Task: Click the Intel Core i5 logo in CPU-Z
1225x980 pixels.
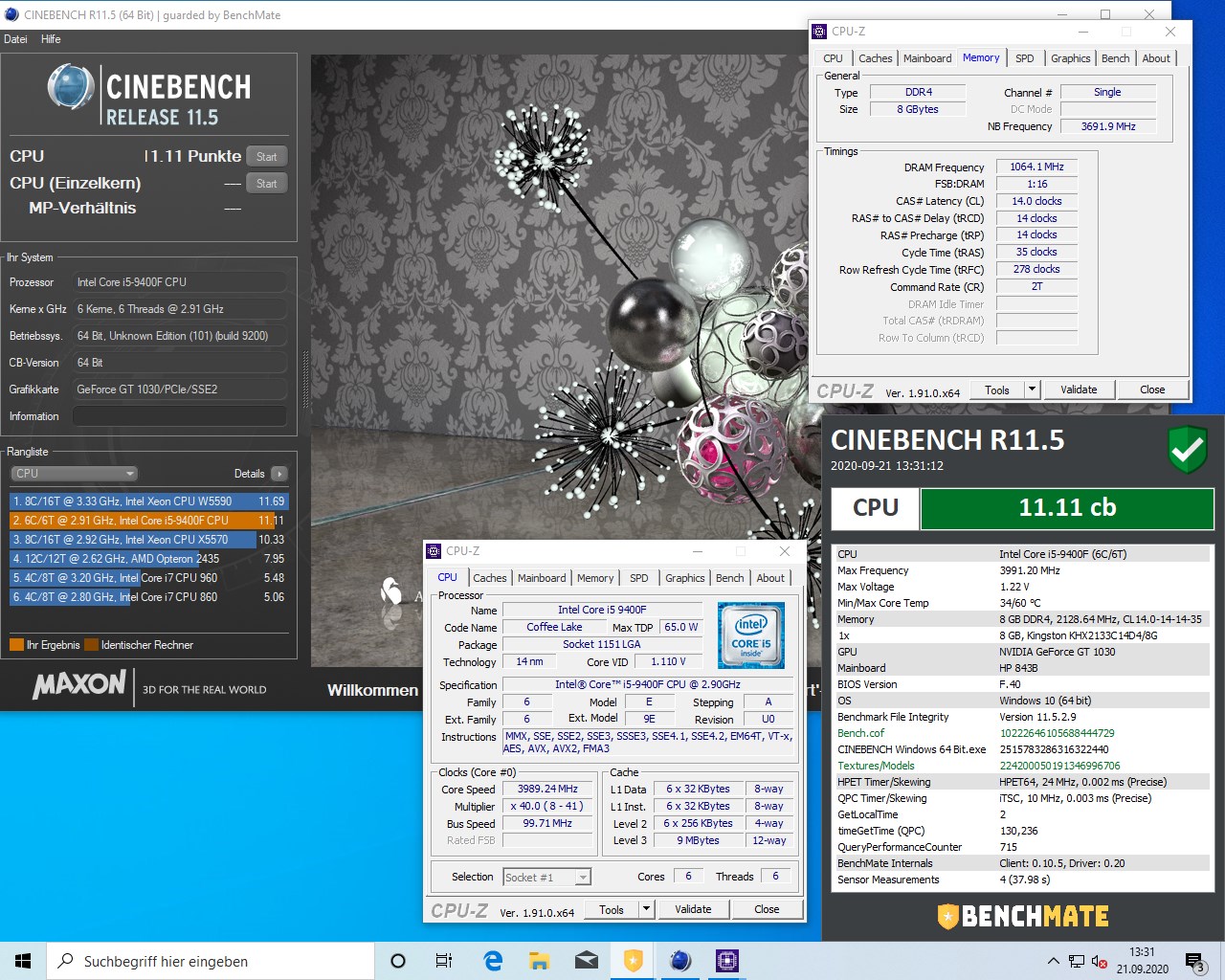Action: point(751,635)
